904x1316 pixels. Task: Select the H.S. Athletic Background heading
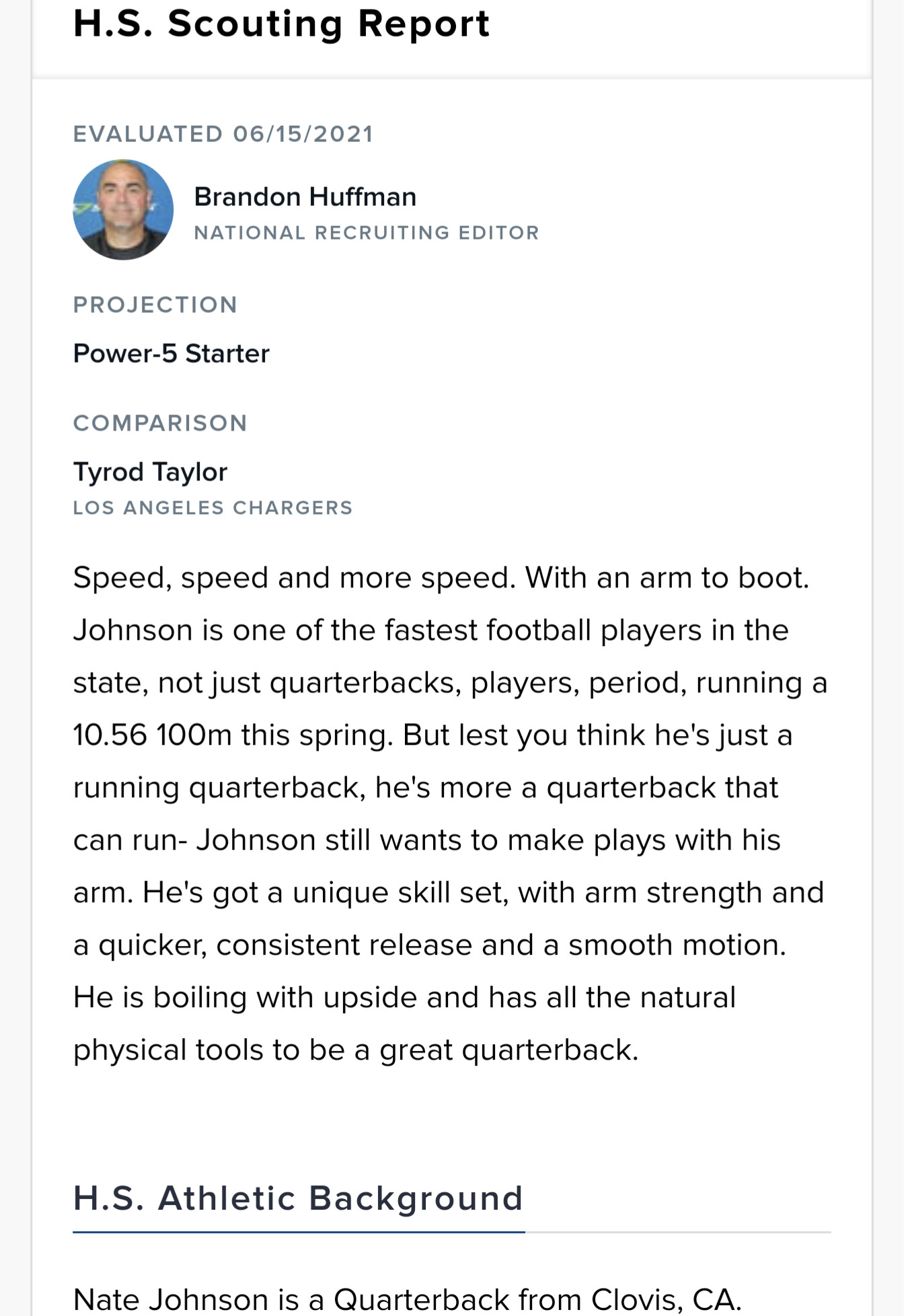click(298, 1198)
